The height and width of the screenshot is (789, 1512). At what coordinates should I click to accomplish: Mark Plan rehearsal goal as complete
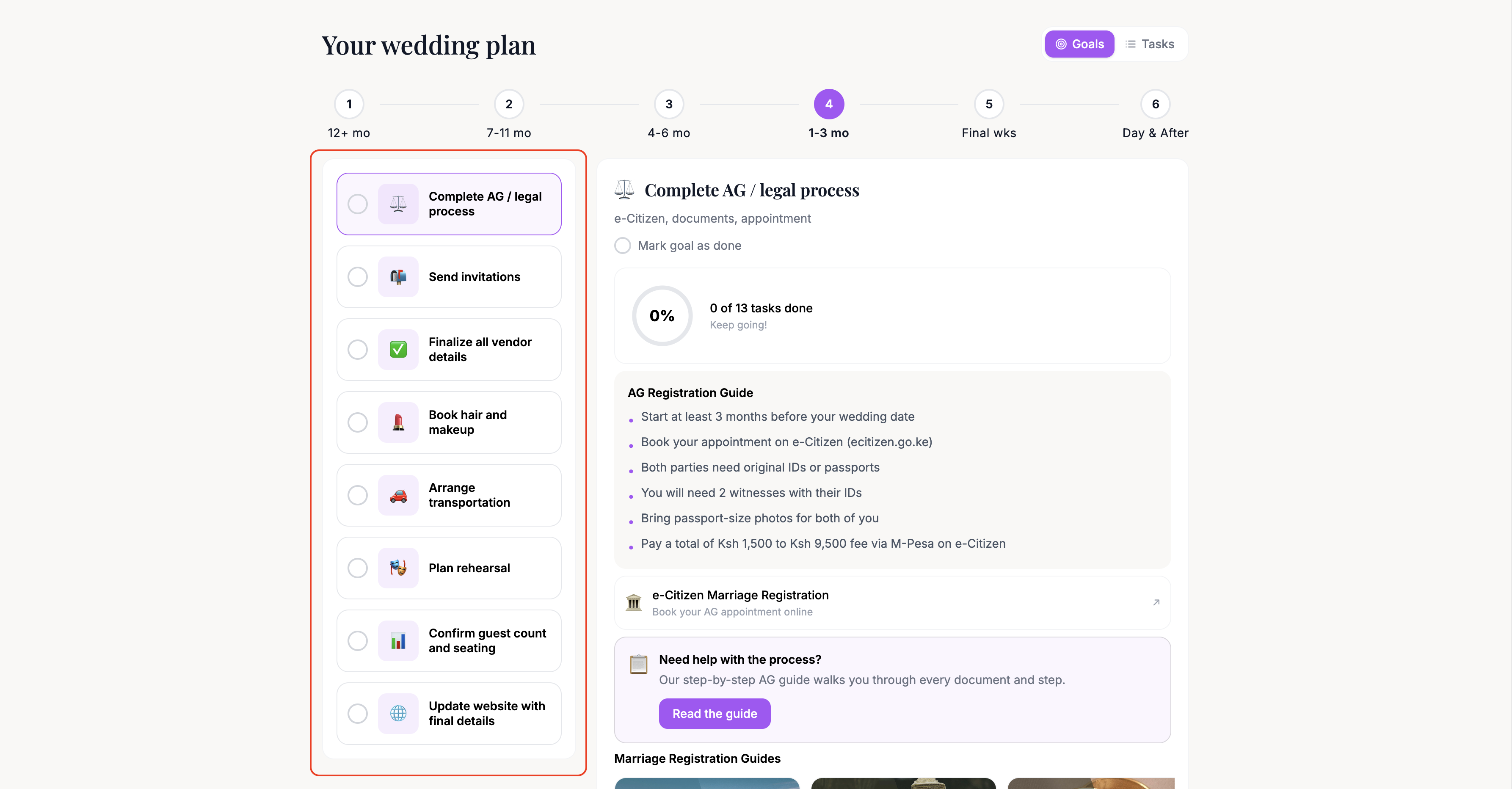click(x=357, y=568)
